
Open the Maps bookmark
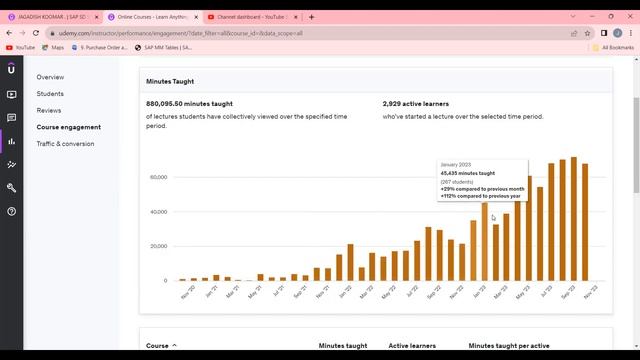click(53, 48)
